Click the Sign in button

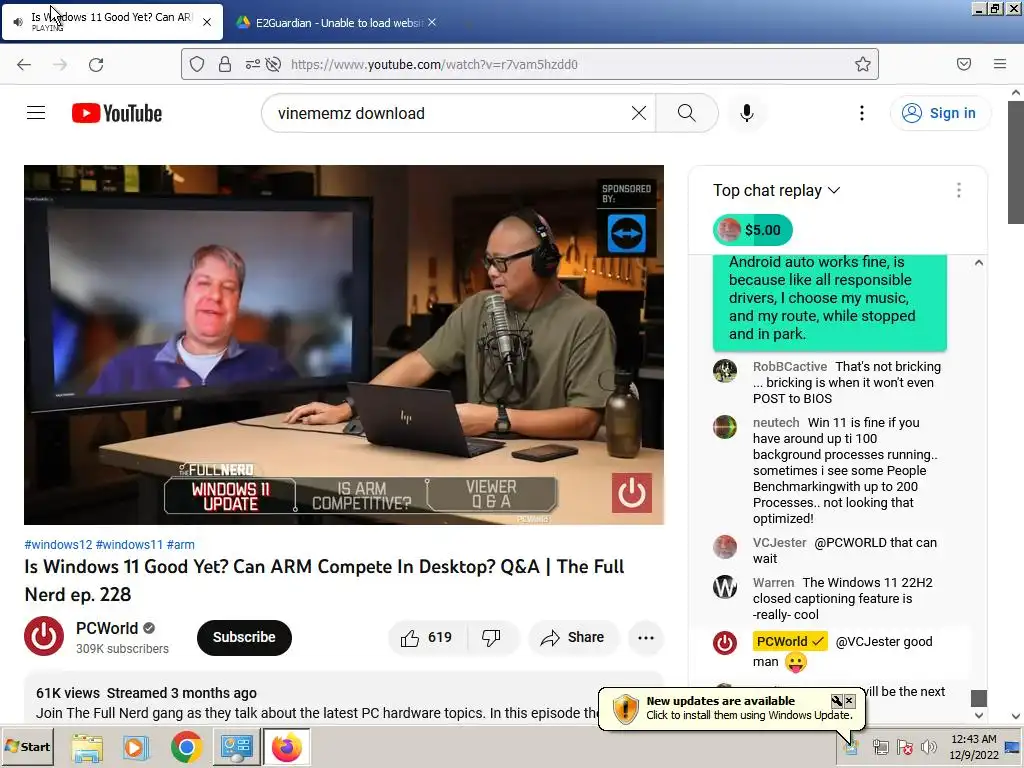tap(939, 113)
